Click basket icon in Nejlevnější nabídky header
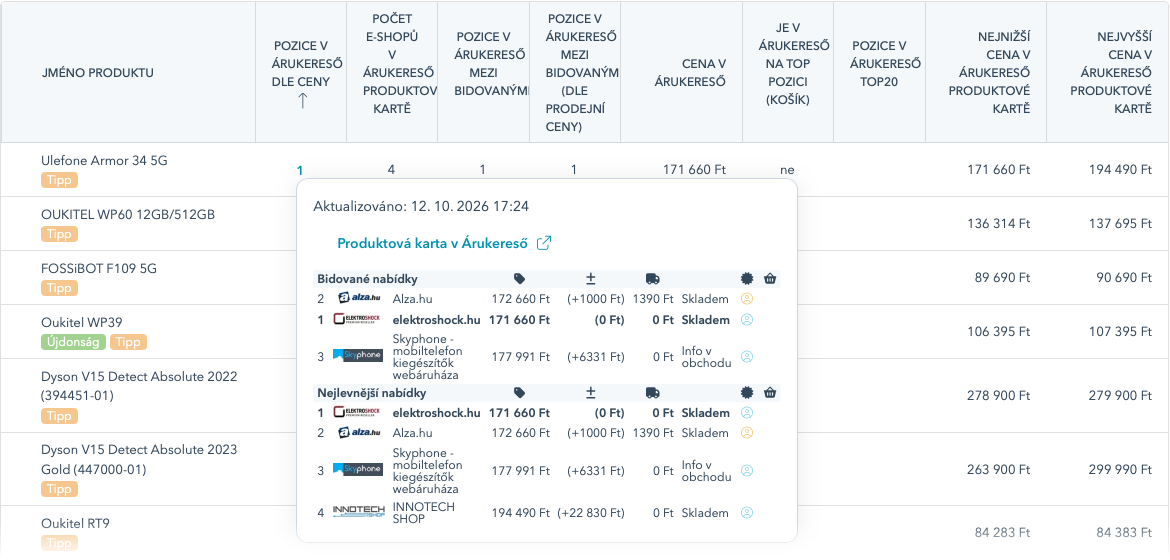This screenshot has width=1170, height=560. 770,393
